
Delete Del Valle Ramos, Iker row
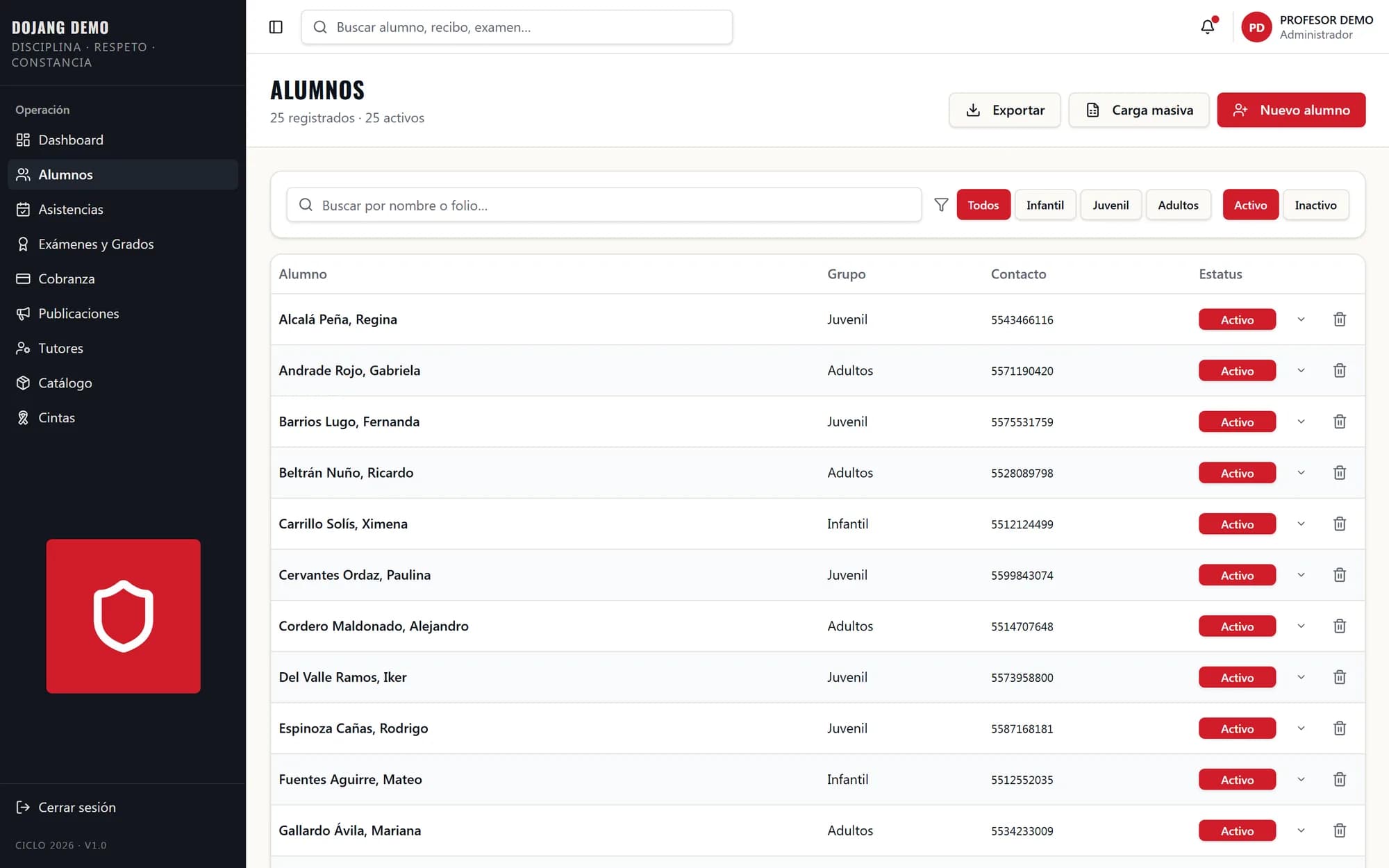pyautogui.click(x=1340, y=677)
